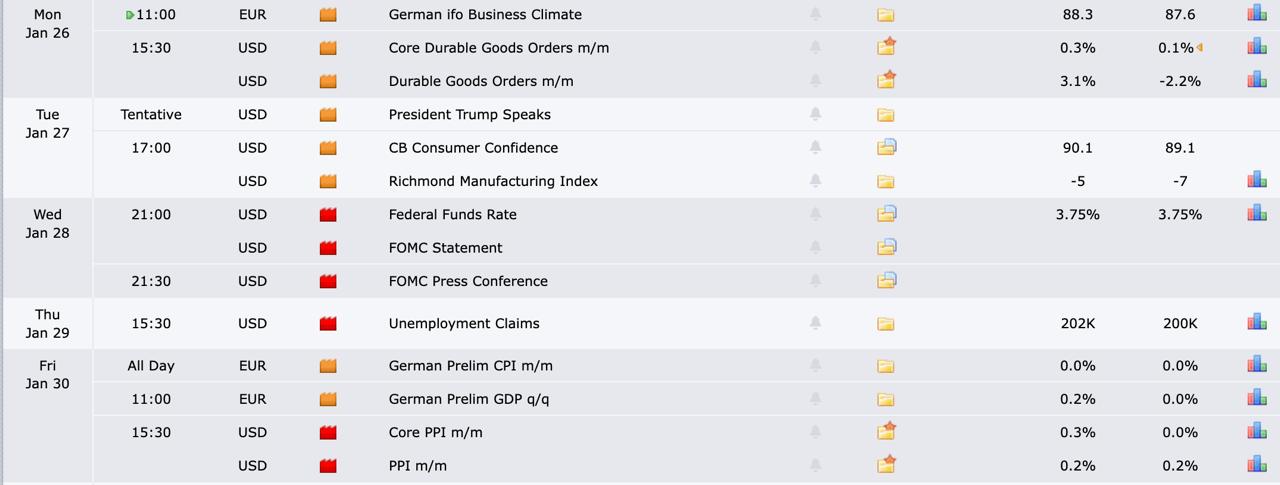The width and height of the screenshot is (1280, 485).
Task: Expand President Trump Speaks detail folder
Action: click(886, 114)
